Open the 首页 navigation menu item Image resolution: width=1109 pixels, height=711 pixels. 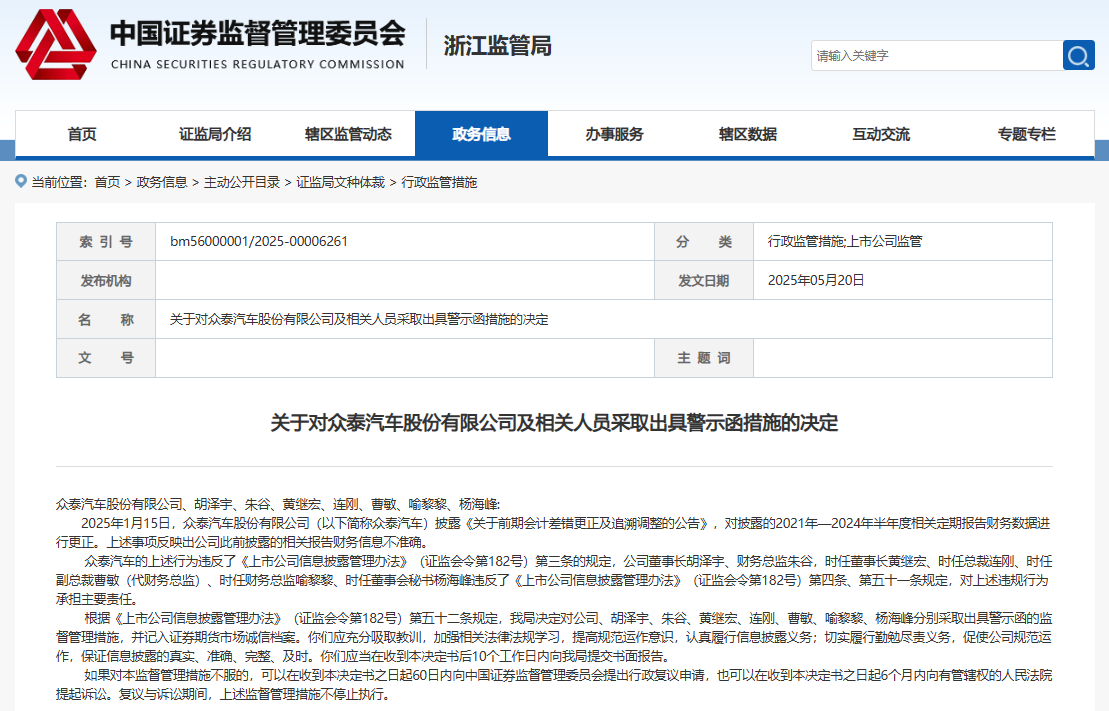tap(81, 133)
